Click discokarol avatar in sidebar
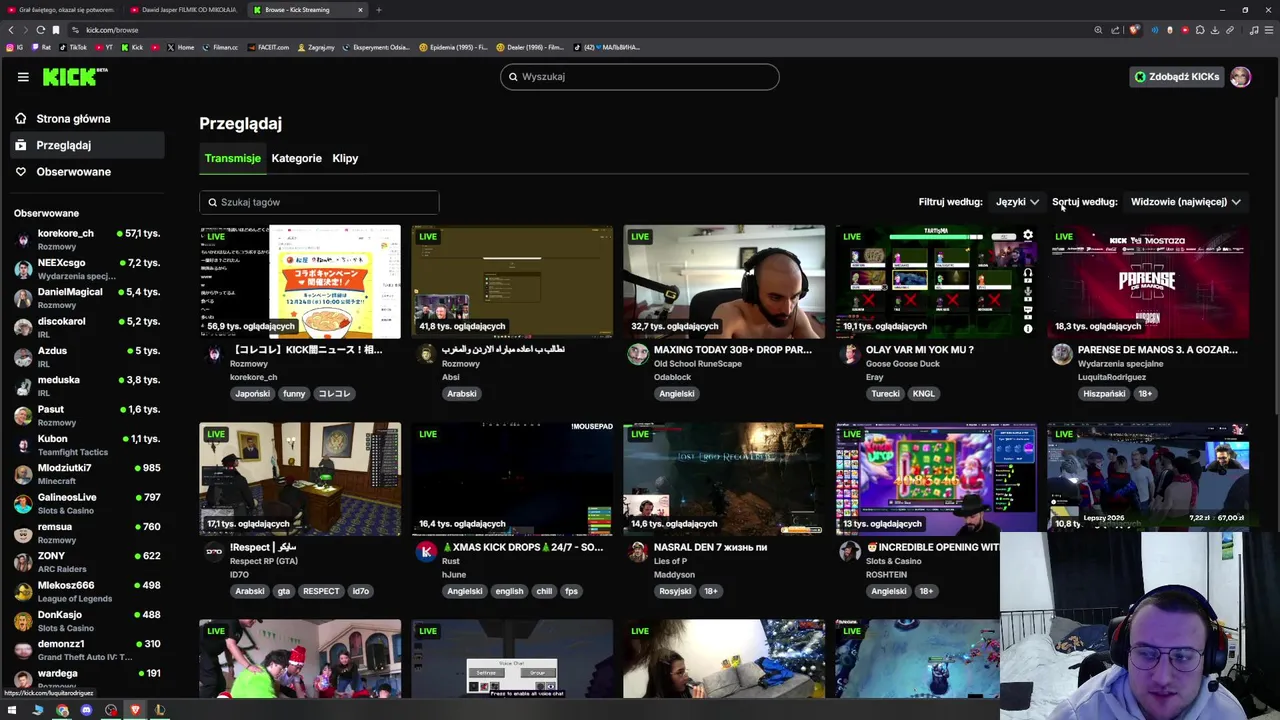1280x720 pixels. click(x=23, y=328)
